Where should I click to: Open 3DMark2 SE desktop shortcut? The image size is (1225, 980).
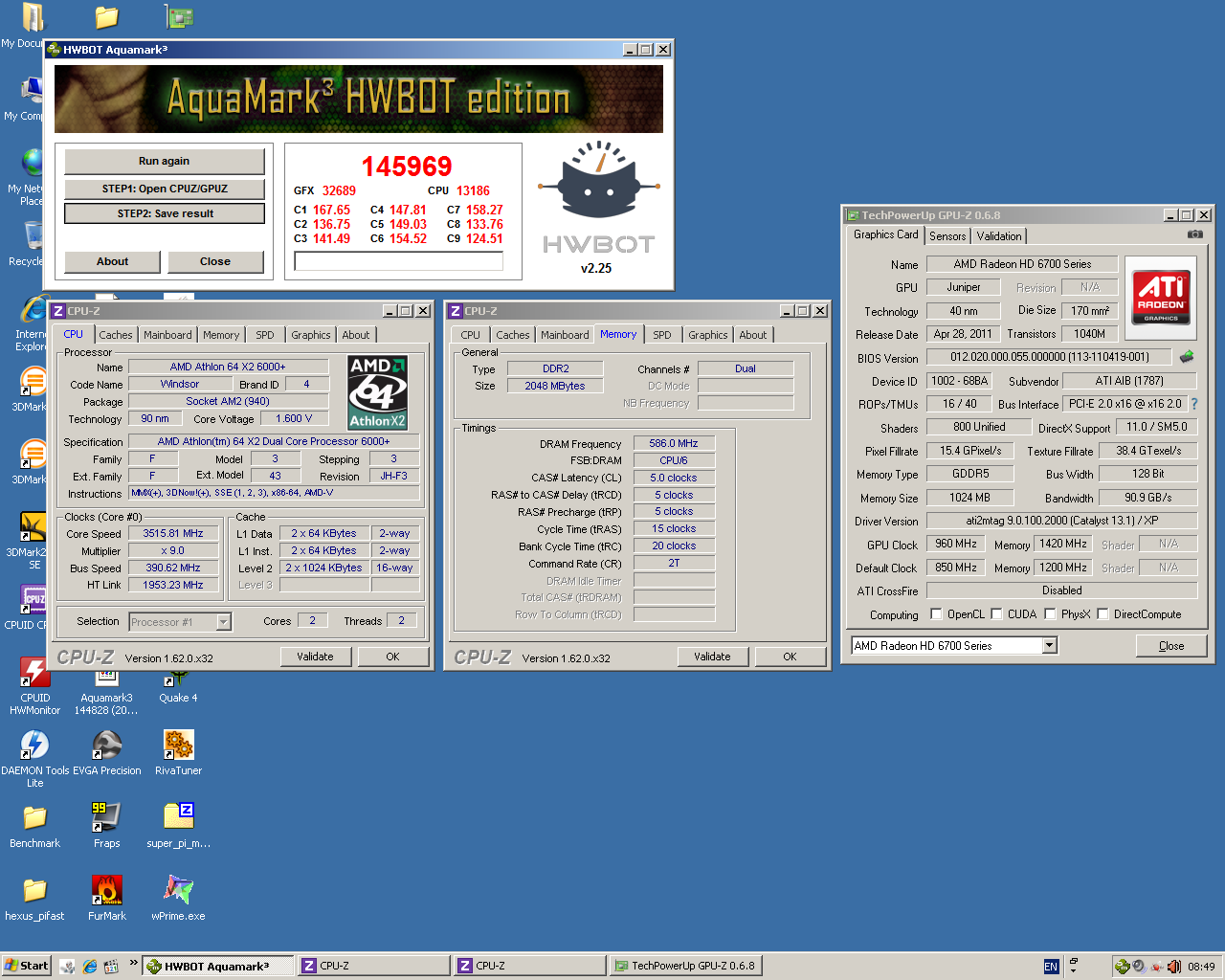pyautogui.click(x=31, y=541)
